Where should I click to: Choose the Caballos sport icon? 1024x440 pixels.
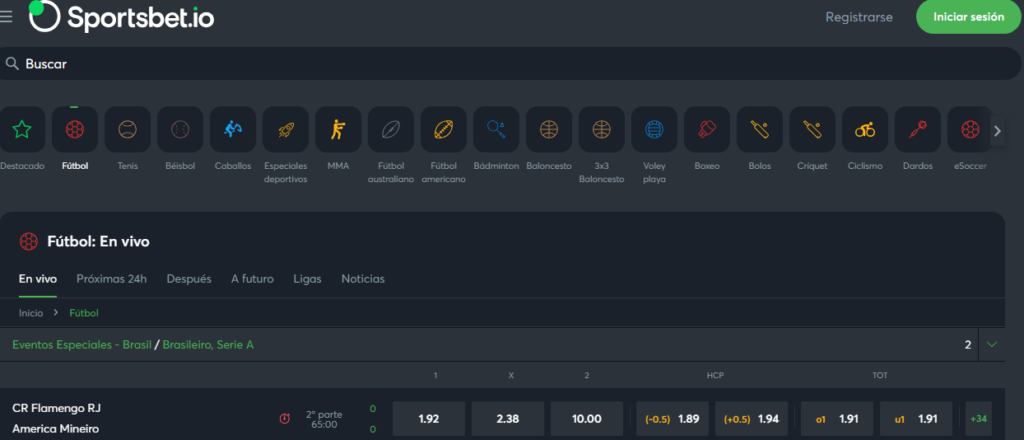(233, 130)
